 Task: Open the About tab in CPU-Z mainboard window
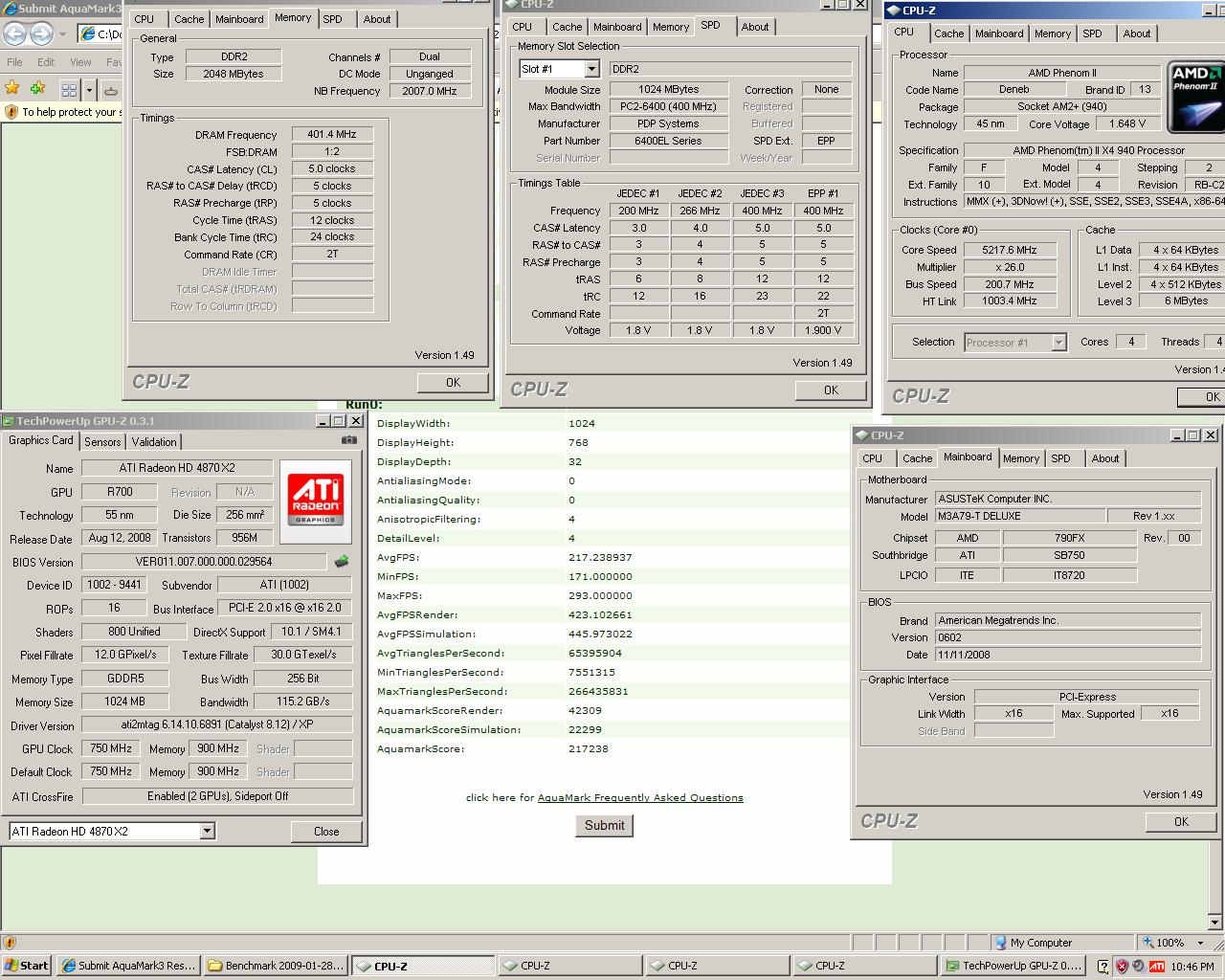(x=1105, y=458)
